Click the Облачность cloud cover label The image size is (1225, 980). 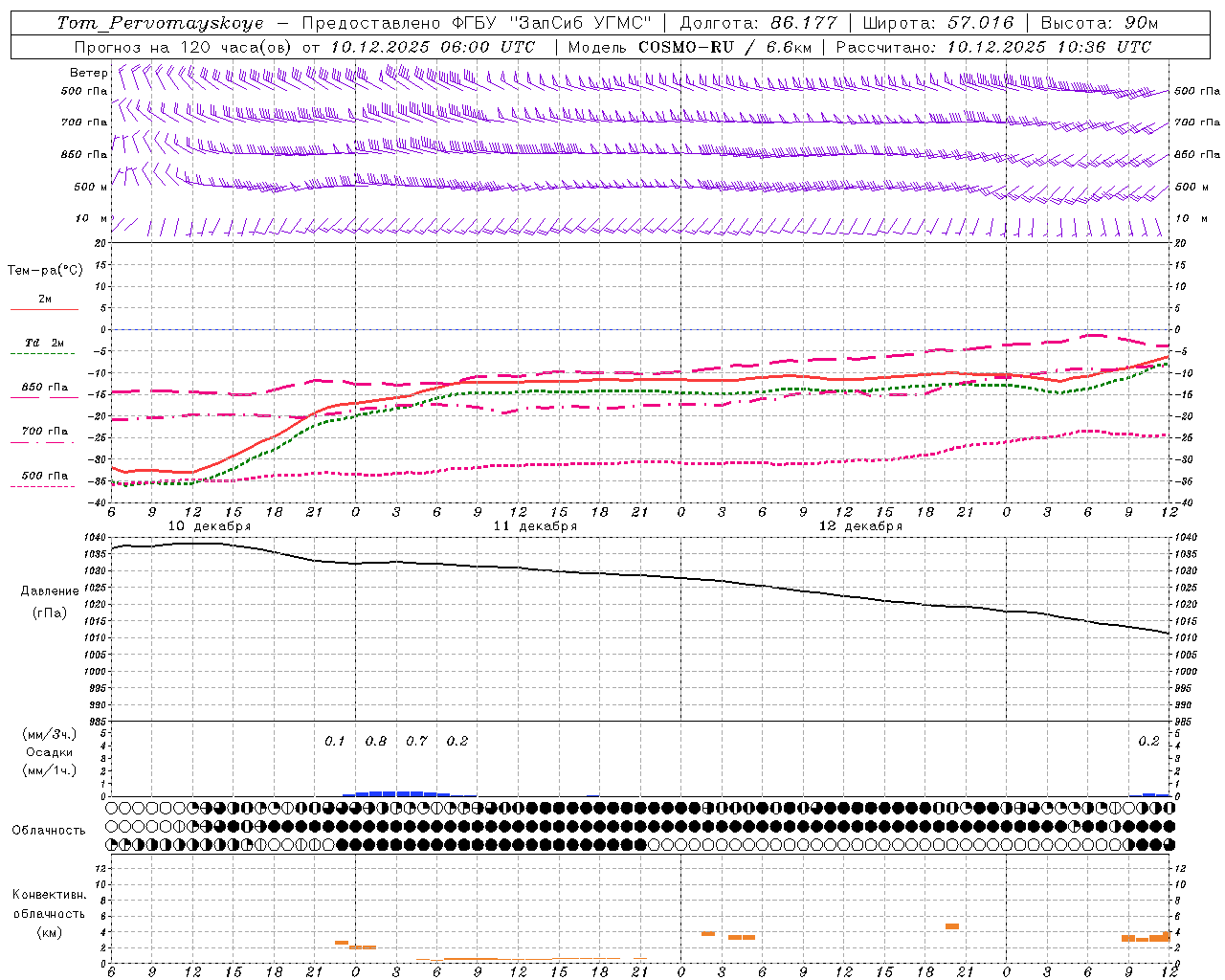49,831
